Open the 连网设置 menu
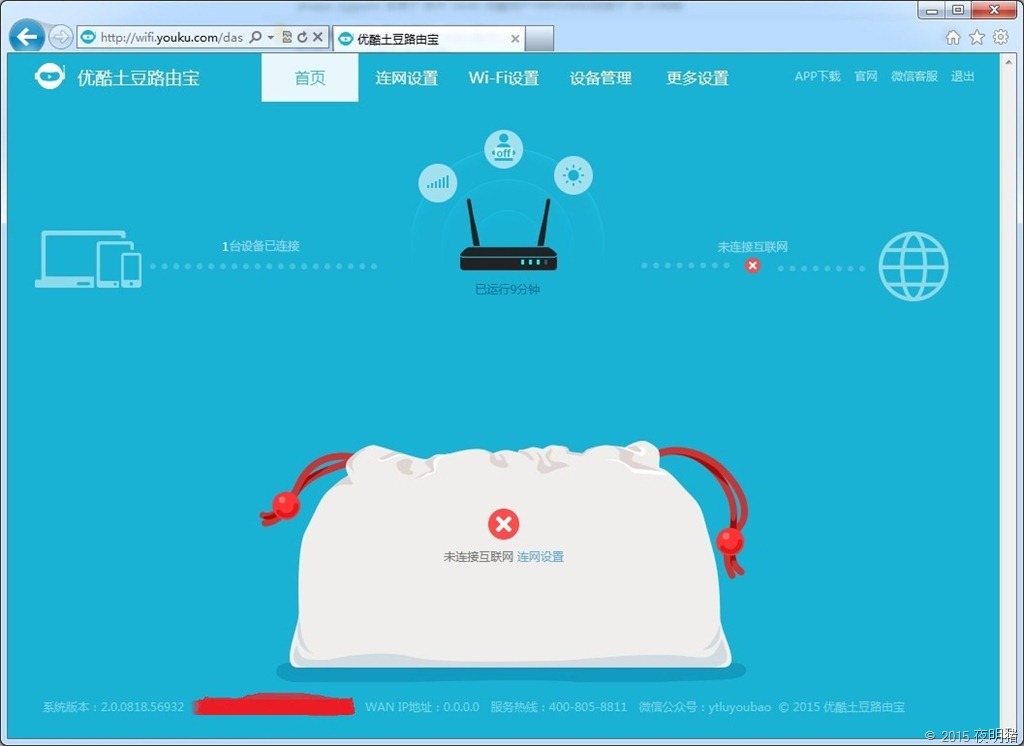 click(x=407, y=78)
